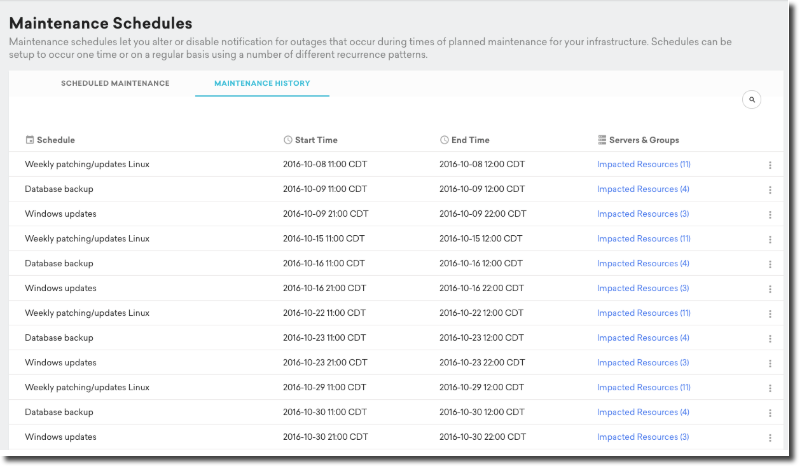Open kebab menu for 2016-10-22 Linux patching row
The width and height of the screenshot is (799, 466).
(770, 314)
